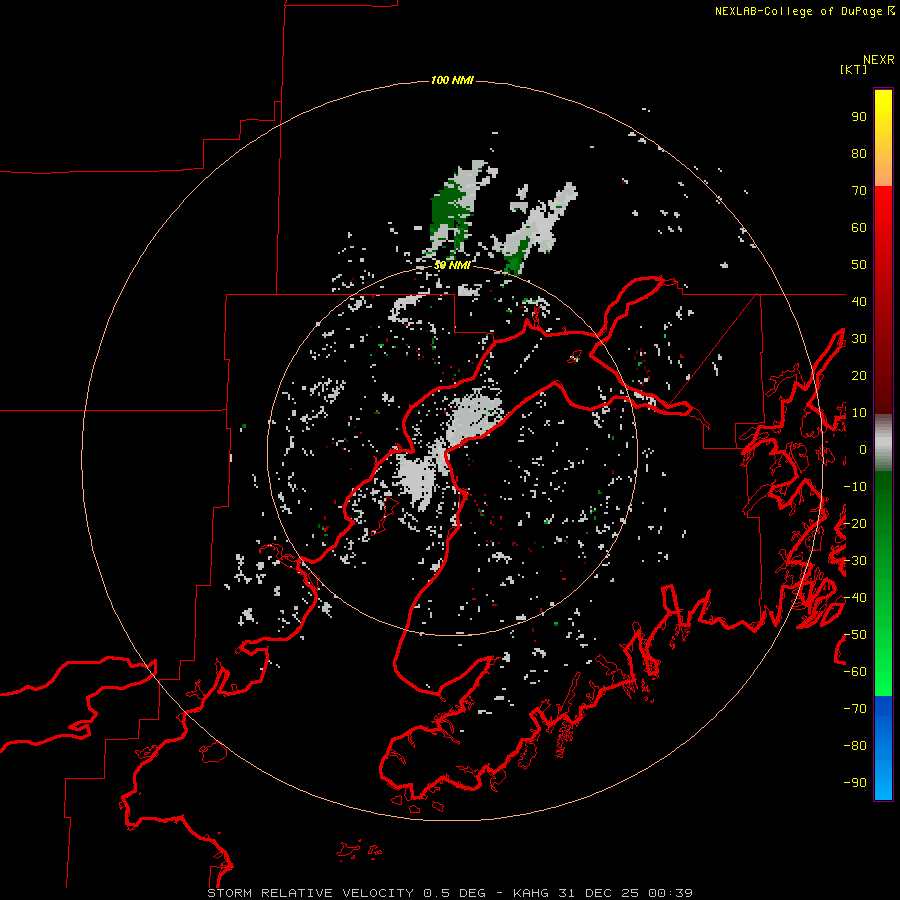Click the 50 NMI range ring label

[x=452, y=265]
